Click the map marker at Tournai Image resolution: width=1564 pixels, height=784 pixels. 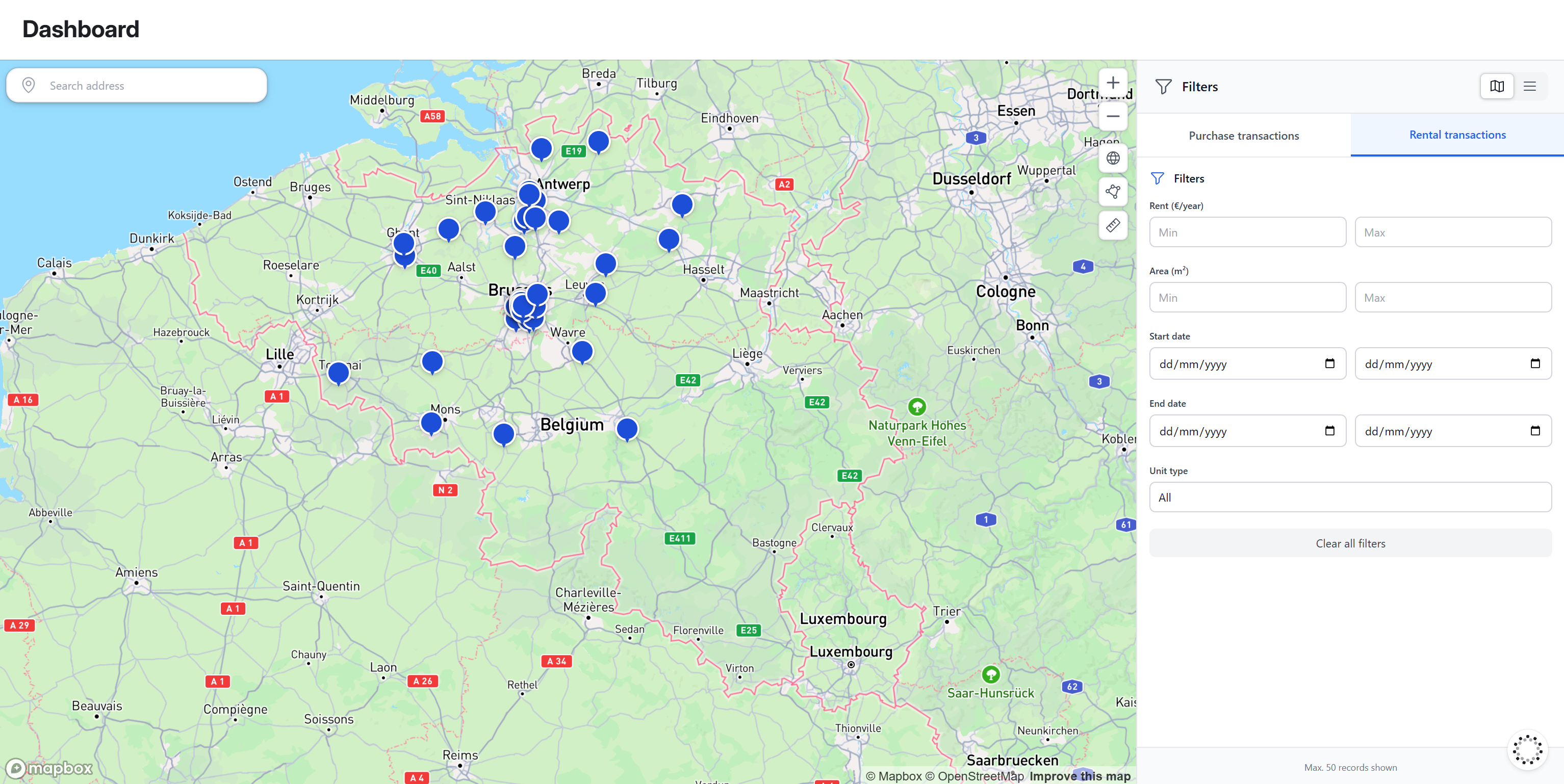tap(338, 373)
